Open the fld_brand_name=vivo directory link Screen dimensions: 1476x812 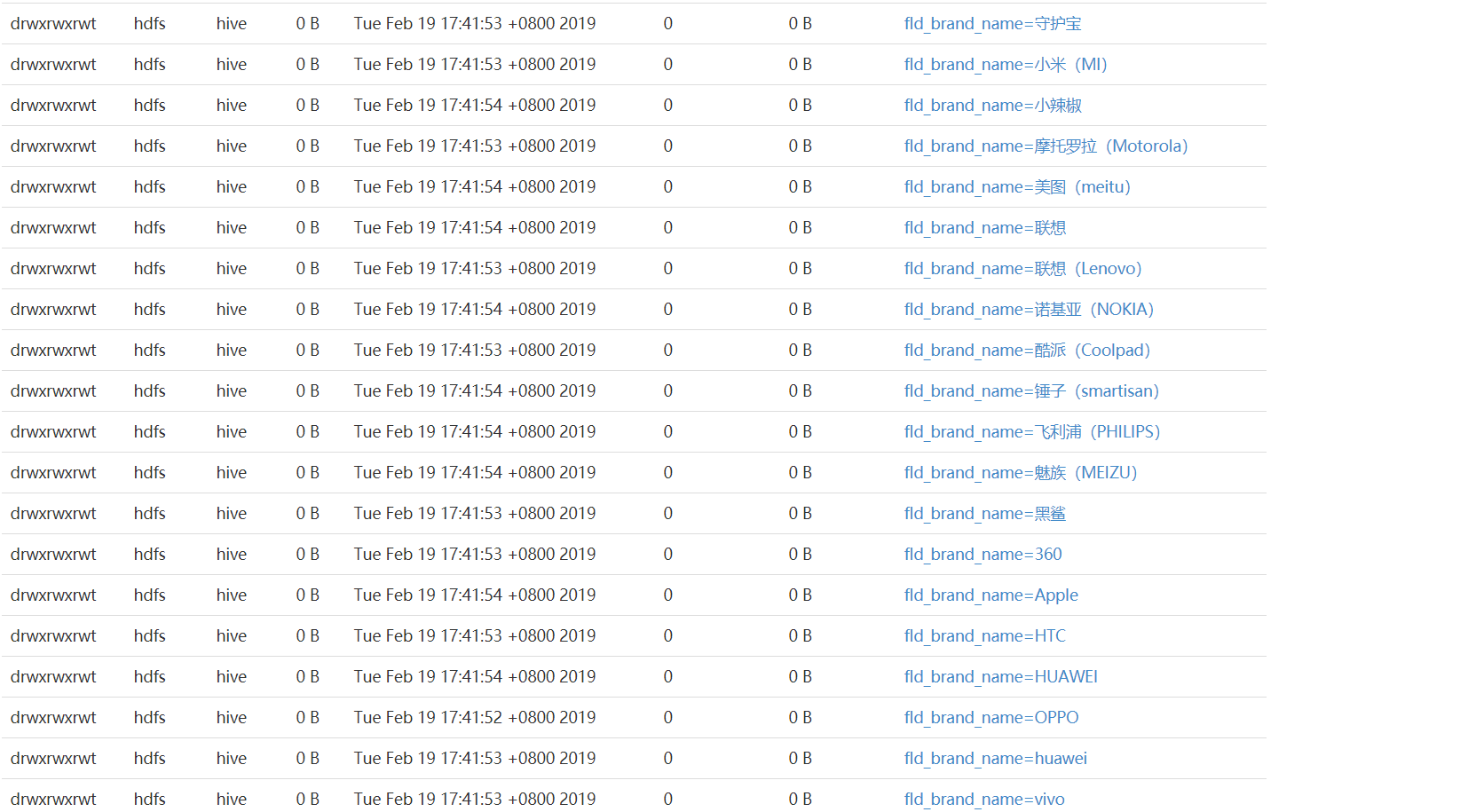pyautogui.click(x=984, y=800)
